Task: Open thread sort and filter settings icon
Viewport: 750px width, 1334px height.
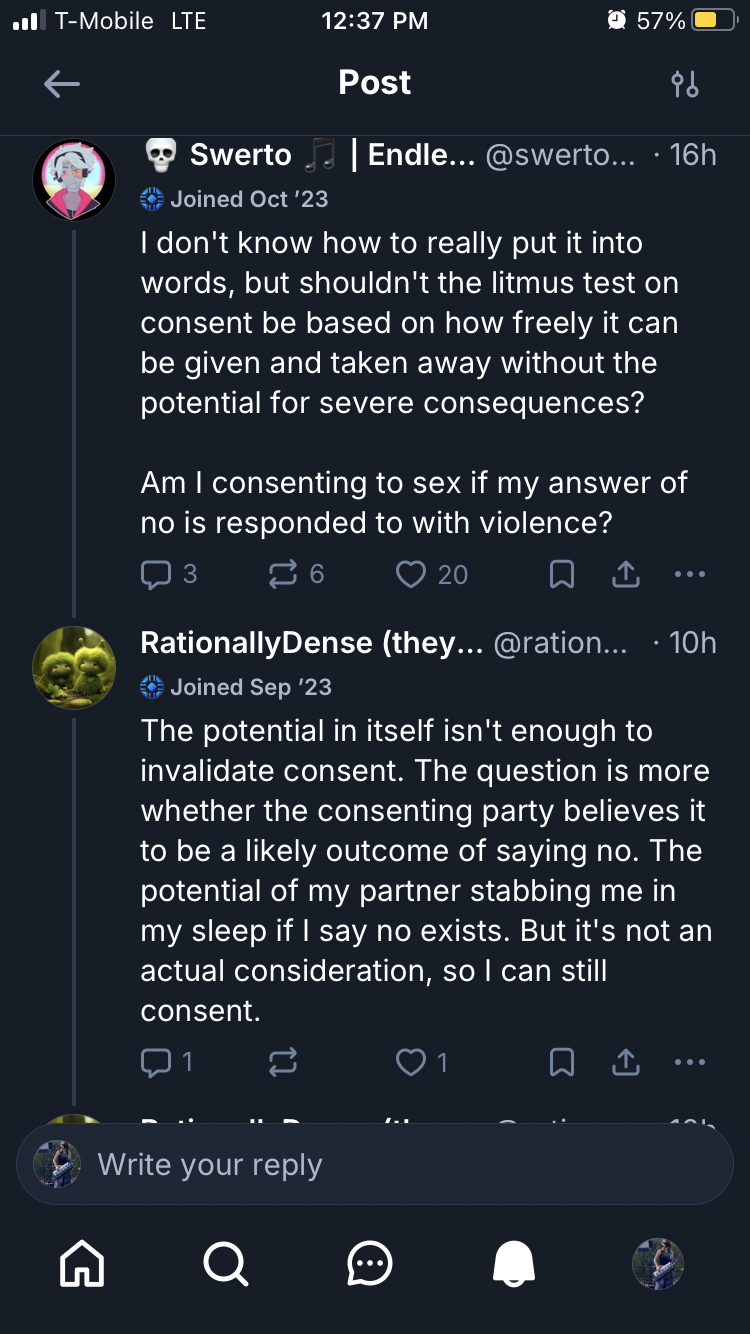Action: click(x=685, y=84)
